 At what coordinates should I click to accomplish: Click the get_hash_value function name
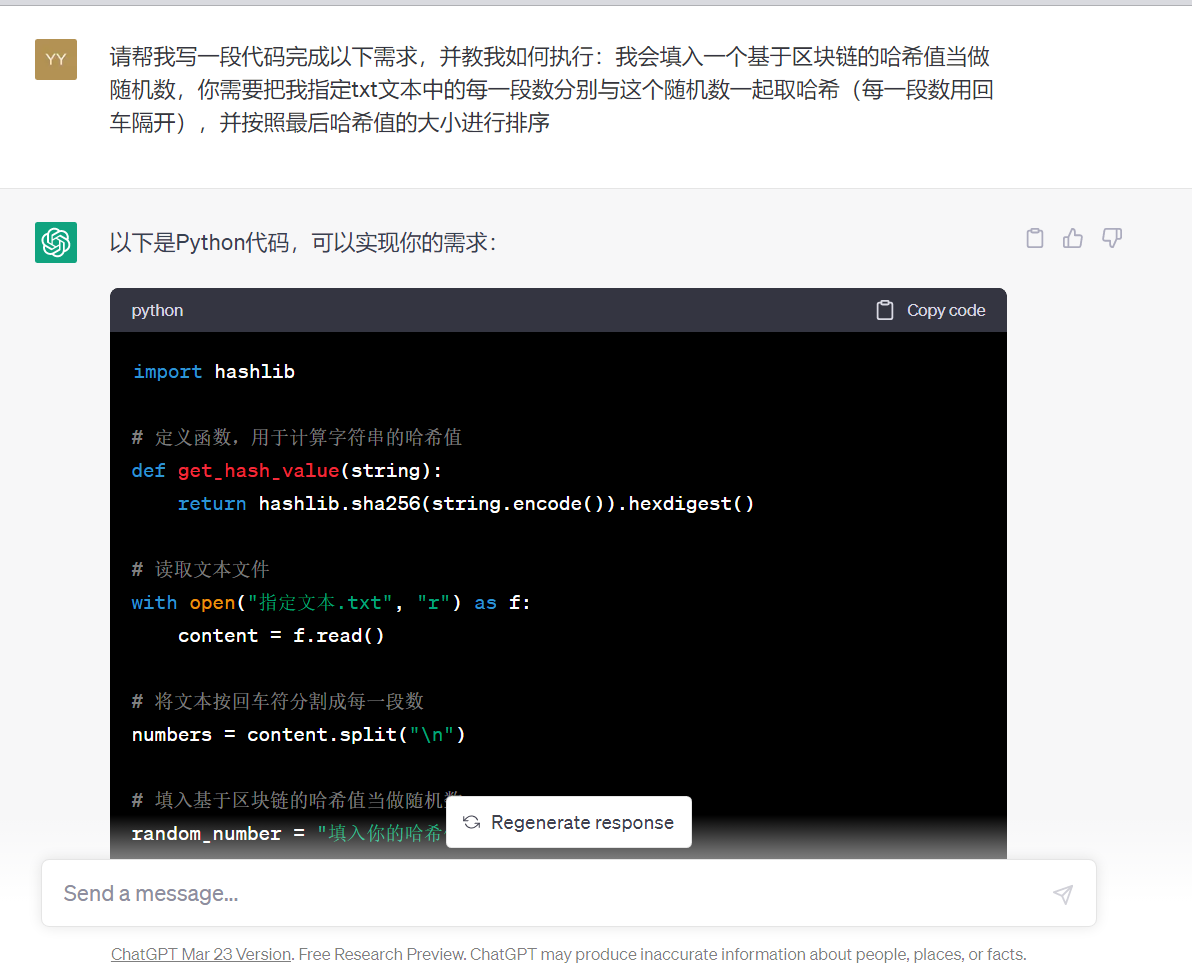(258, 470)
